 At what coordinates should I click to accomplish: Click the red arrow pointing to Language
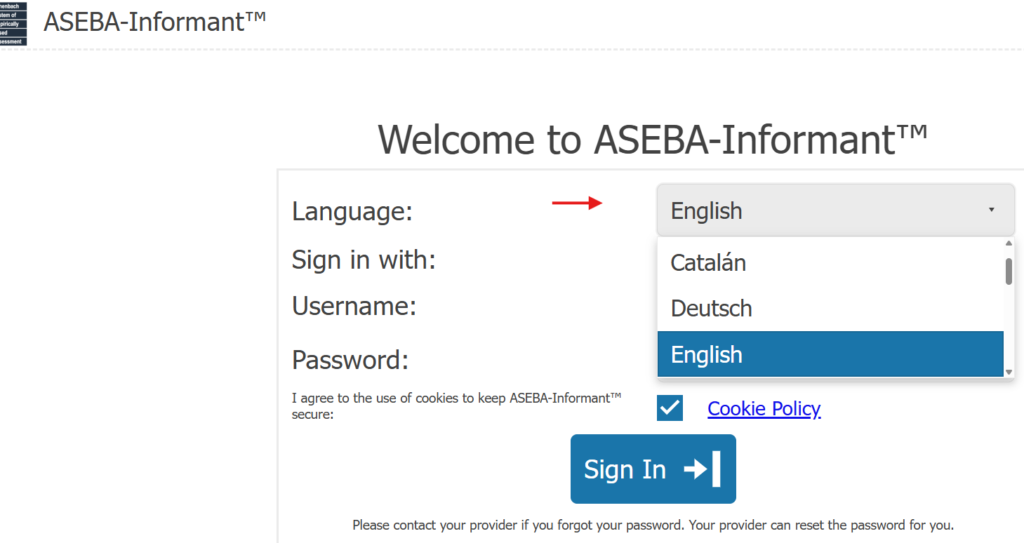577,204
